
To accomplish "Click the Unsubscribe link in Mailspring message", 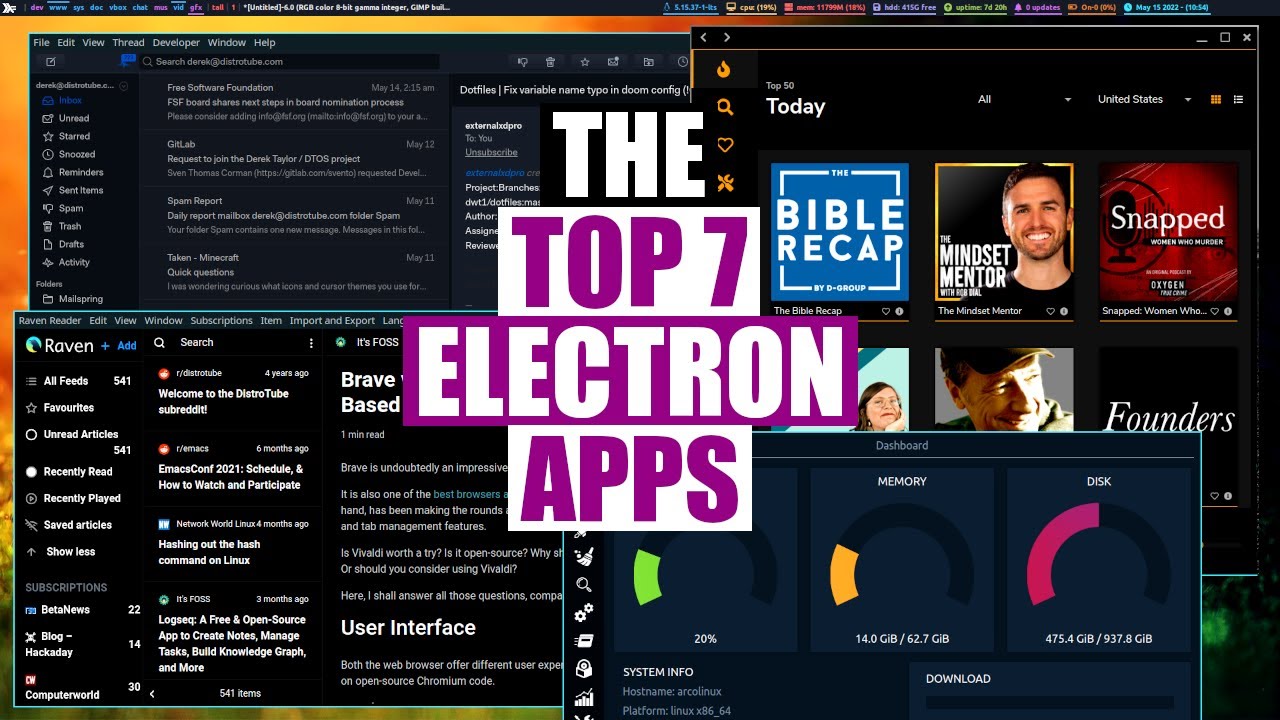I will coord(491,152).
